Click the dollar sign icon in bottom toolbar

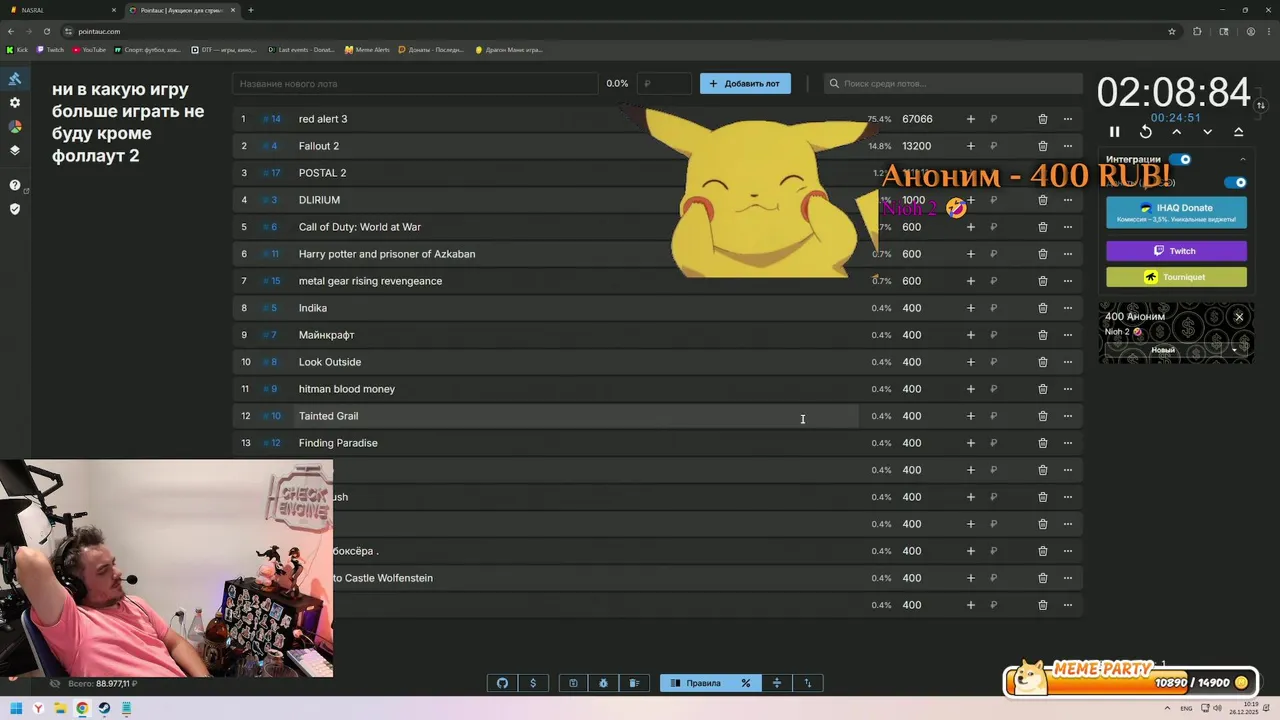pos(533,683)
